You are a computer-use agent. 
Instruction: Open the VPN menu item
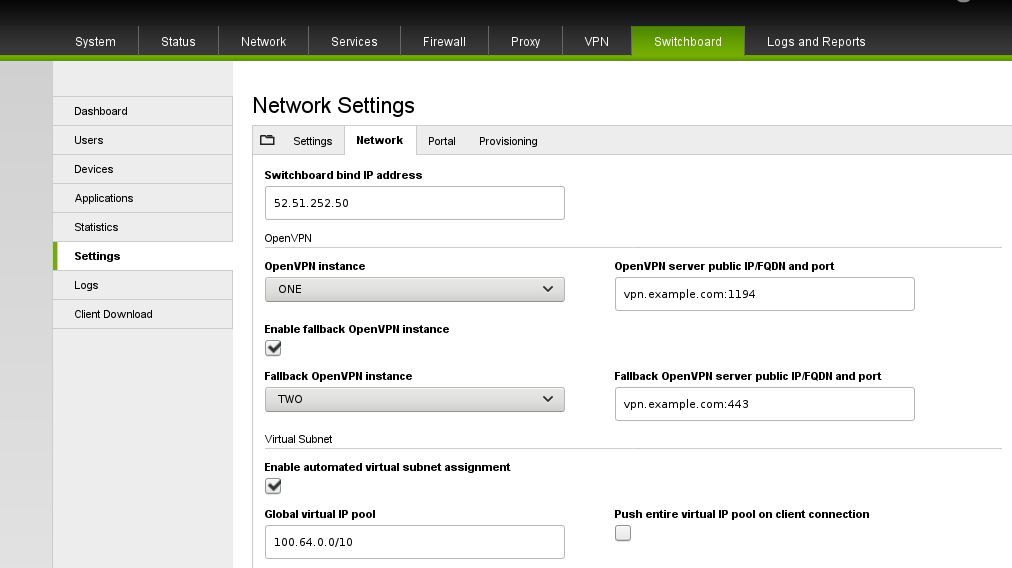click(596, 41)
